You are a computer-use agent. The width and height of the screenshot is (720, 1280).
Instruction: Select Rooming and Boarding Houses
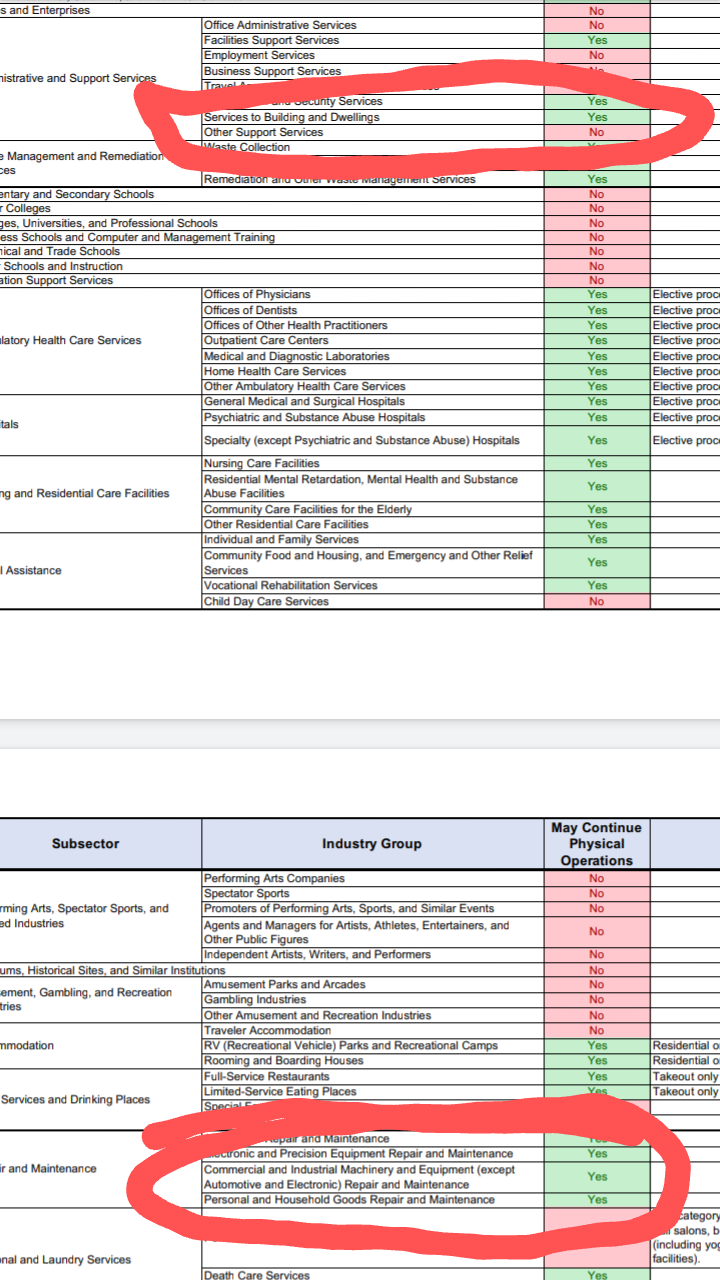[x=373, y=1061]
